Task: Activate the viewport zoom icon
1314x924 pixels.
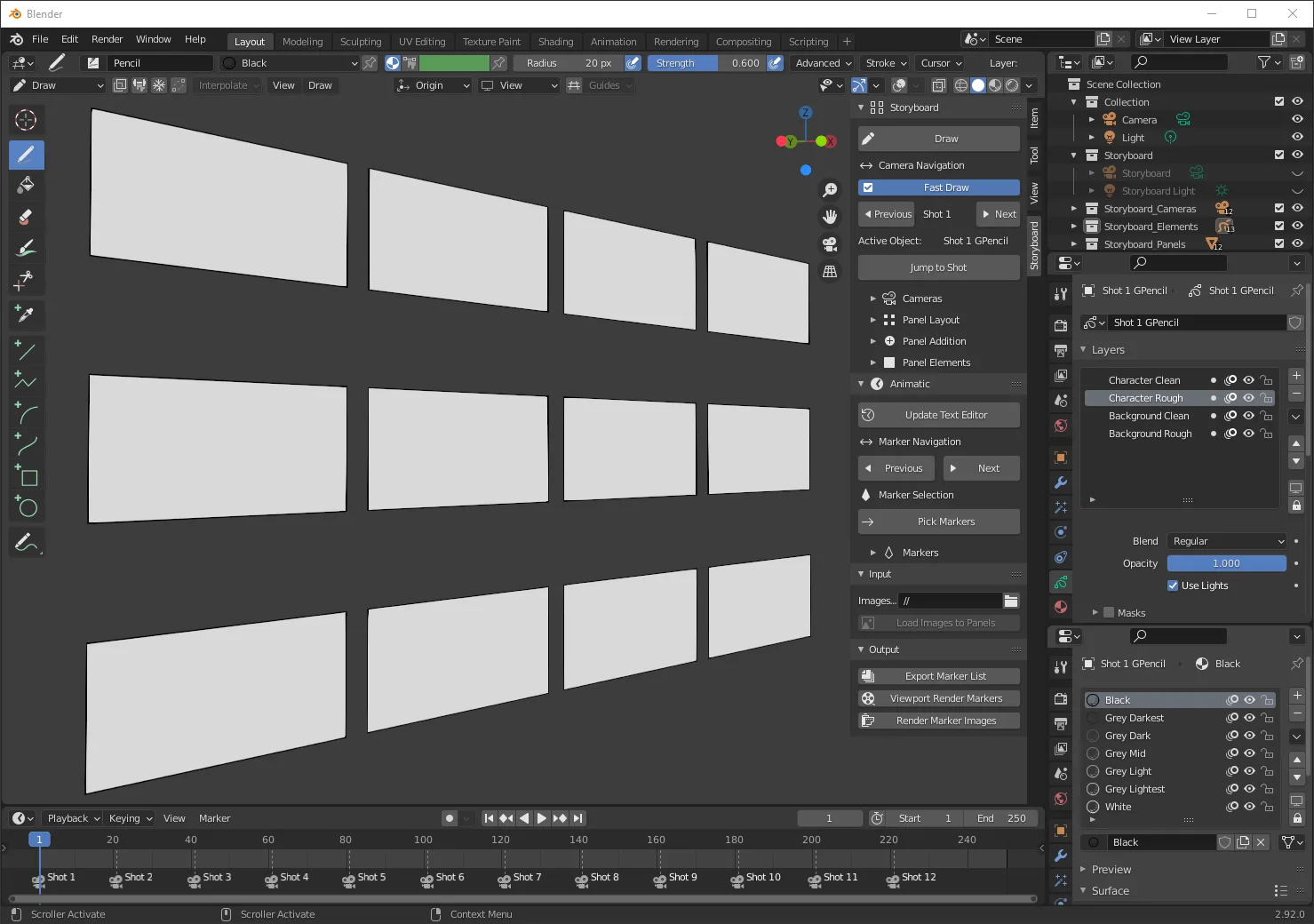Action: [x=829, y=189]
